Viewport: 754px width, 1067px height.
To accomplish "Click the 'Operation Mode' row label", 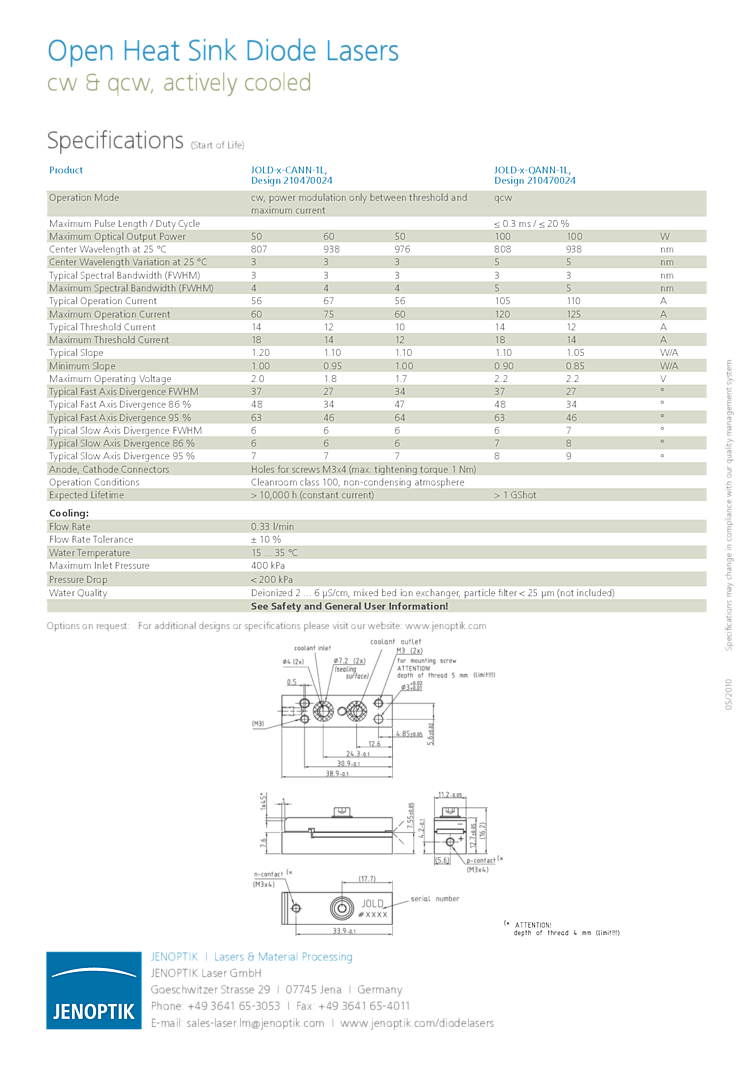I will coord(84,198).
